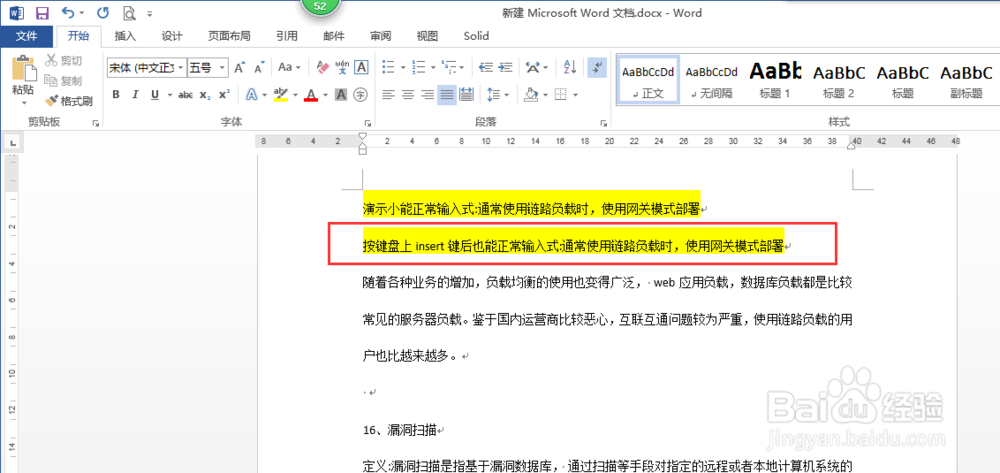
Task: Switch to the 插入 (Insert) tab
Action: [x=125, y=36]
